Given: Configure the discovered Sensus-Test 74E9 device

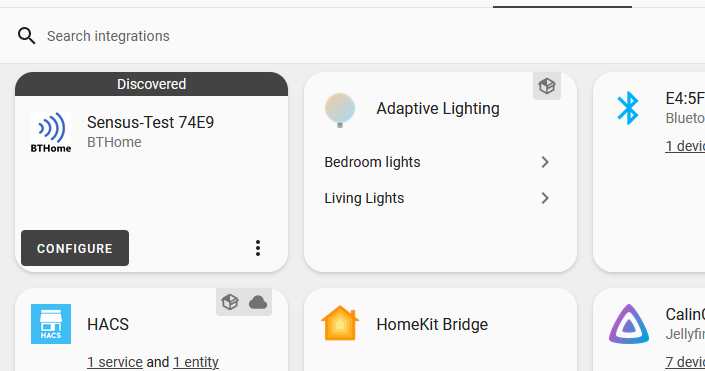Looking at the screenshot, I should [75, 248].
